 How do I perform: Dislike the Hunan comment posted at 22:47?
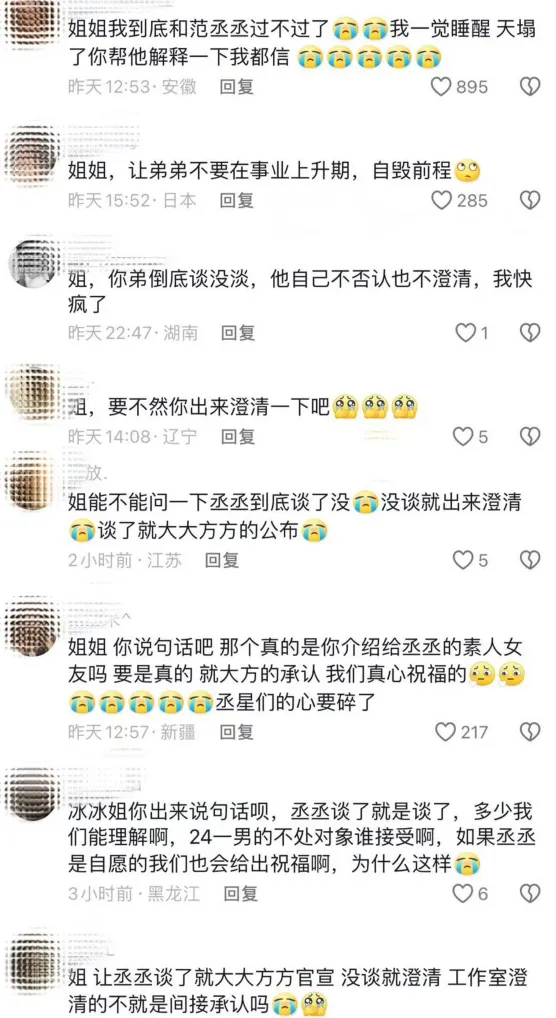[x=531, y=333]
